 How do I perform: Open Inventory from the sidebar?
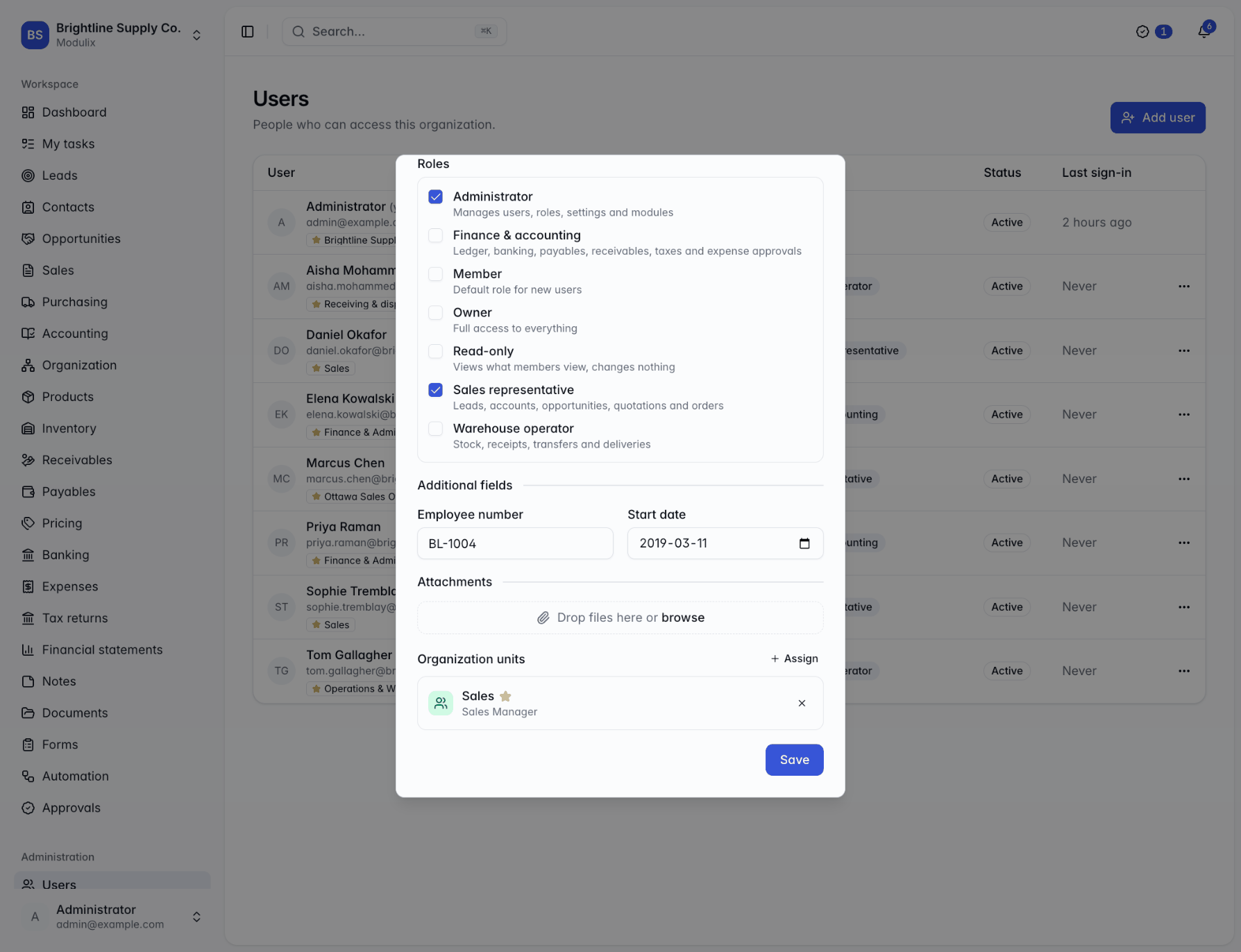[112, 429]
